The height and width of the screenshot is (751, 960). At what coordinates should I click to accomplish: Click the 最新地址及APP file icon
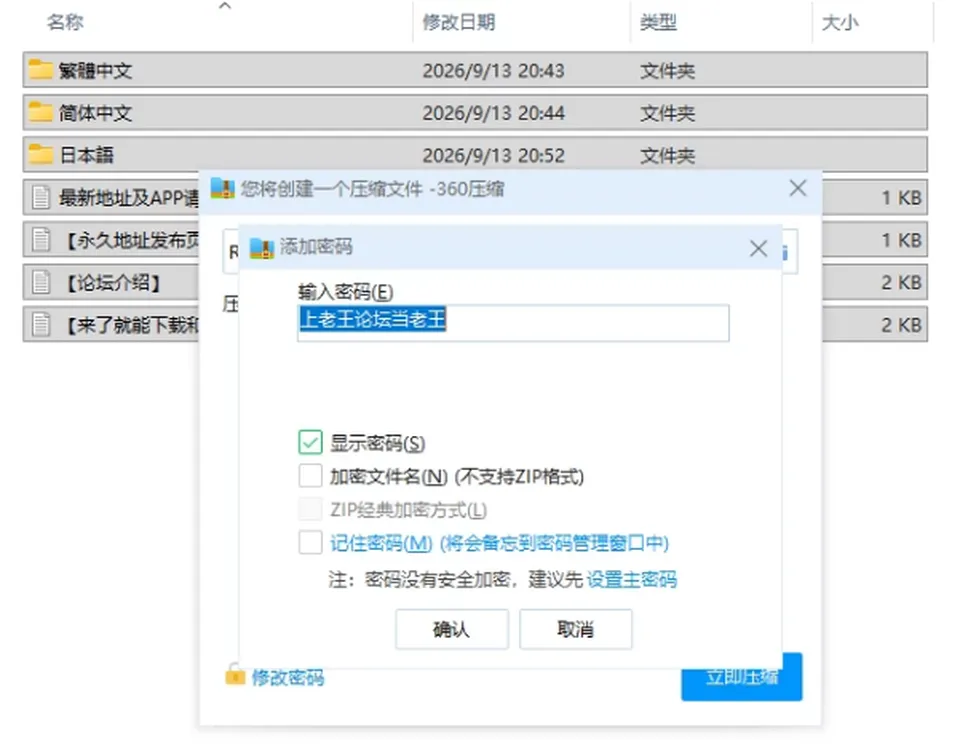(x=41, y=197)
